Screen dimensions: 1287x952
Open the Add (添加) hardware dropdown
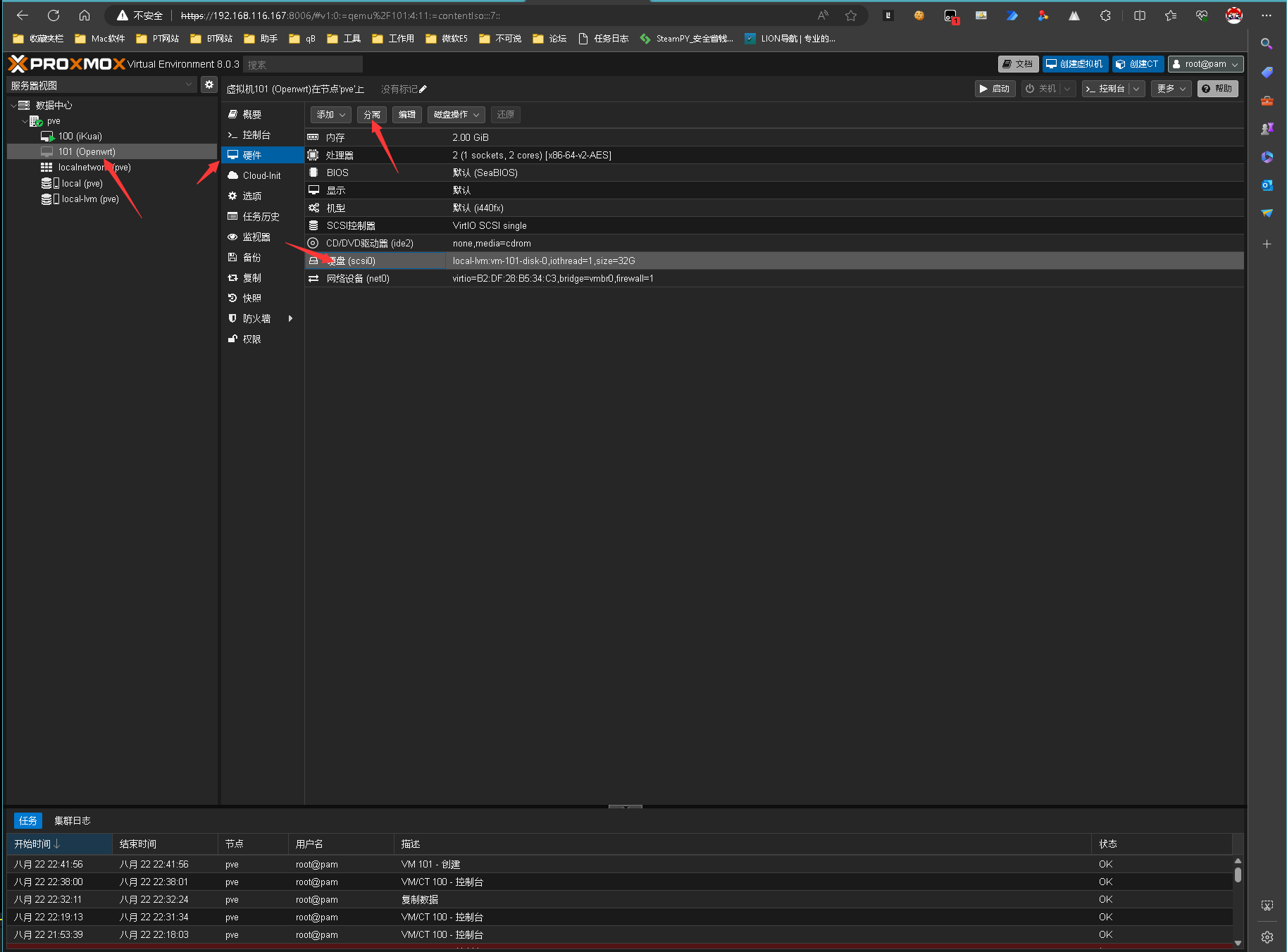coord(330,115)
